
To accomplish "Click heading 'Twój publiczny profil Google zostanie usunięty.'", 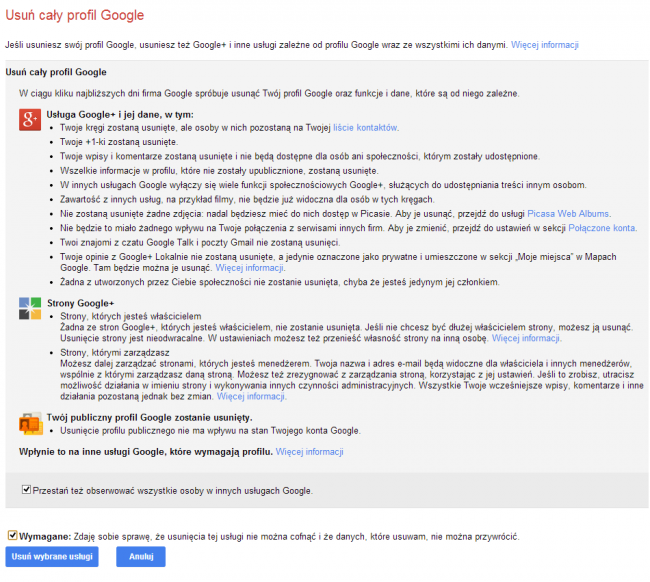I will coord(149,417).
